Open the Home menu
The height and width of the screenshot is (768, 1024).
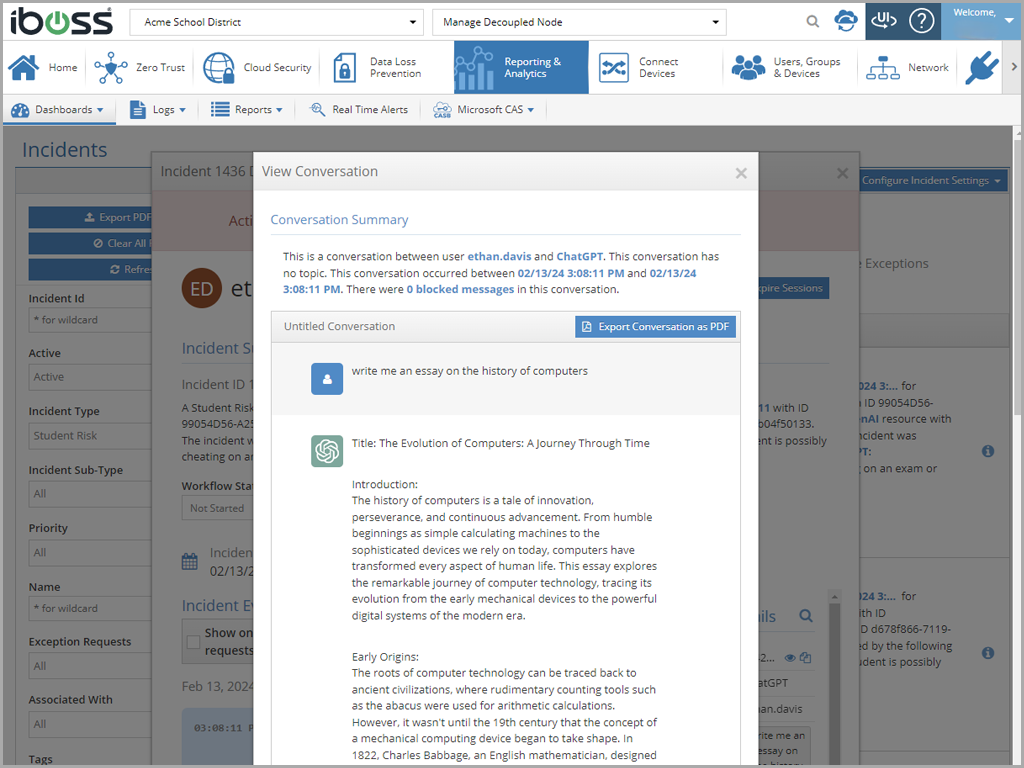pyautogui.click(x=43, y=67)
